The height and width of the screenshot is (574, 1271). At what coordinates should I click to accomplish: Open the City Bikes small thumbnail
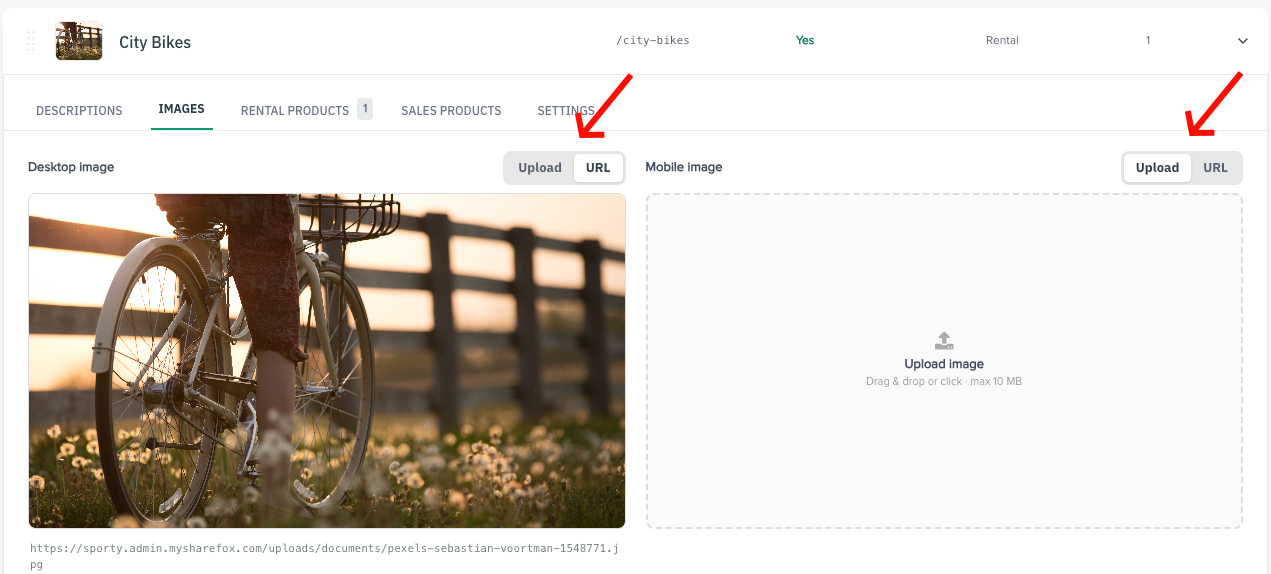pyautogui.click(x=79, y=41)
